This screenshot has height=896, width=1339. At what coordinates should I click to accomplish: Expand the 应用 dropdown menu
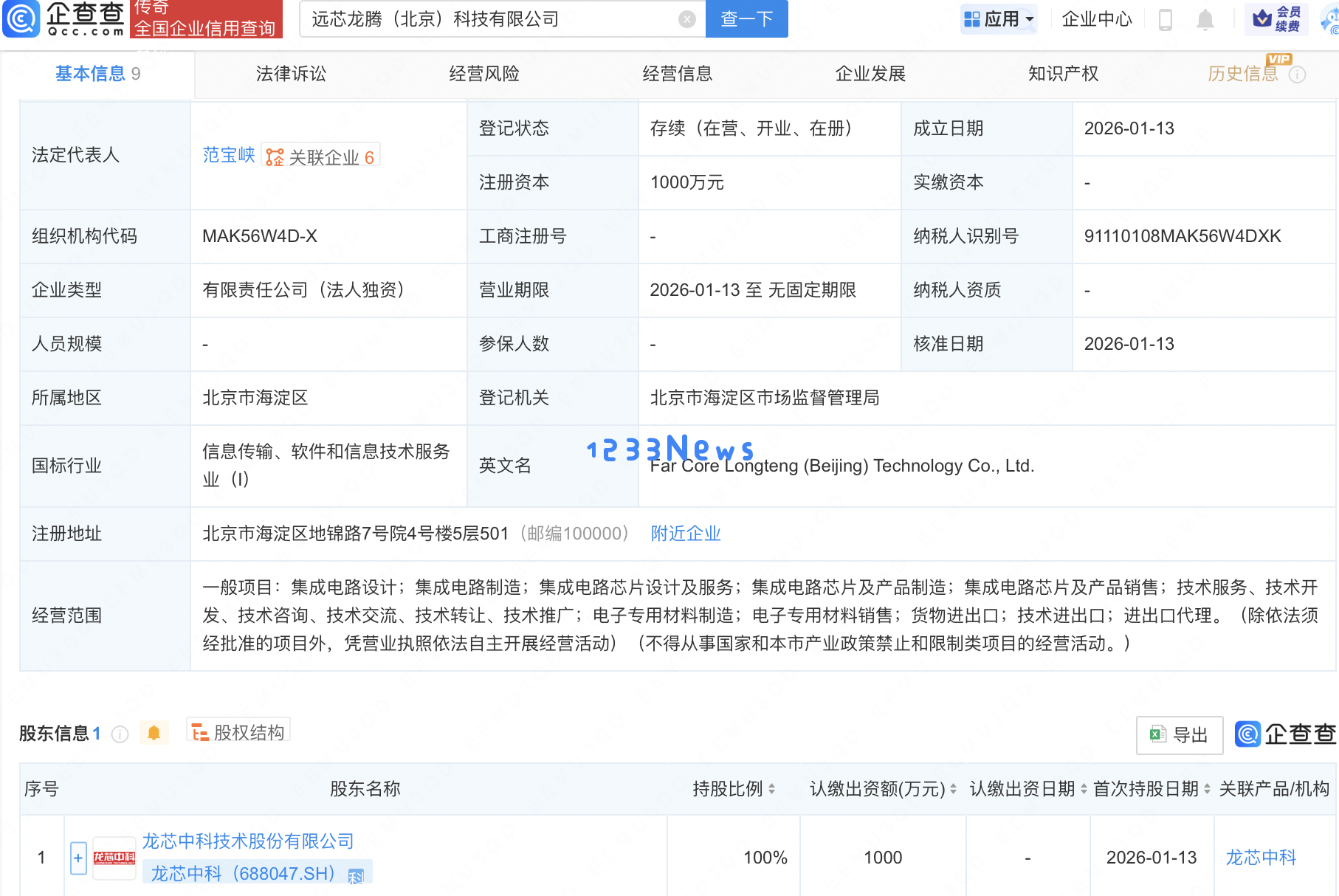coord(999,18)
